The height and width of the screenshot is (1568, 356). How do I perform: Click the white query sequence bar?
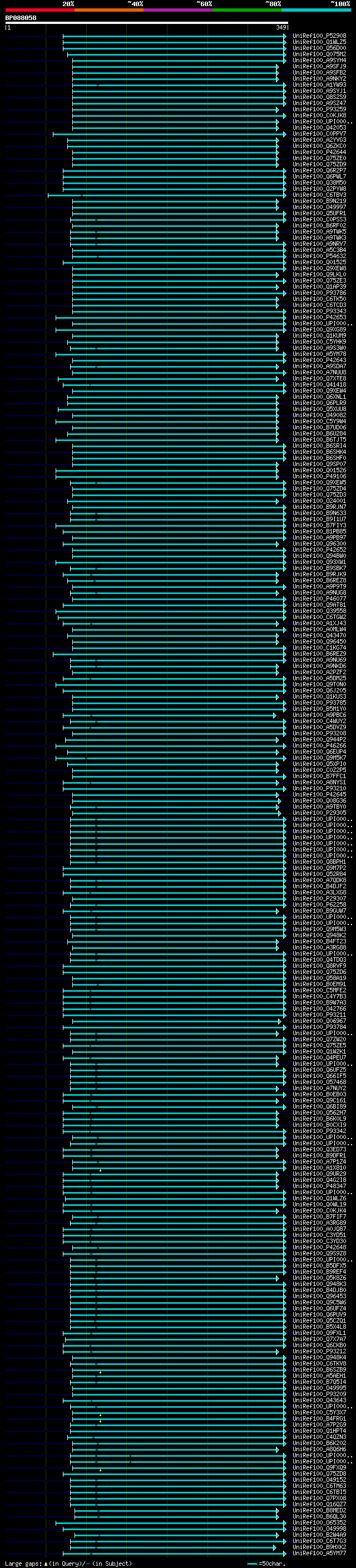coord(147,23)
